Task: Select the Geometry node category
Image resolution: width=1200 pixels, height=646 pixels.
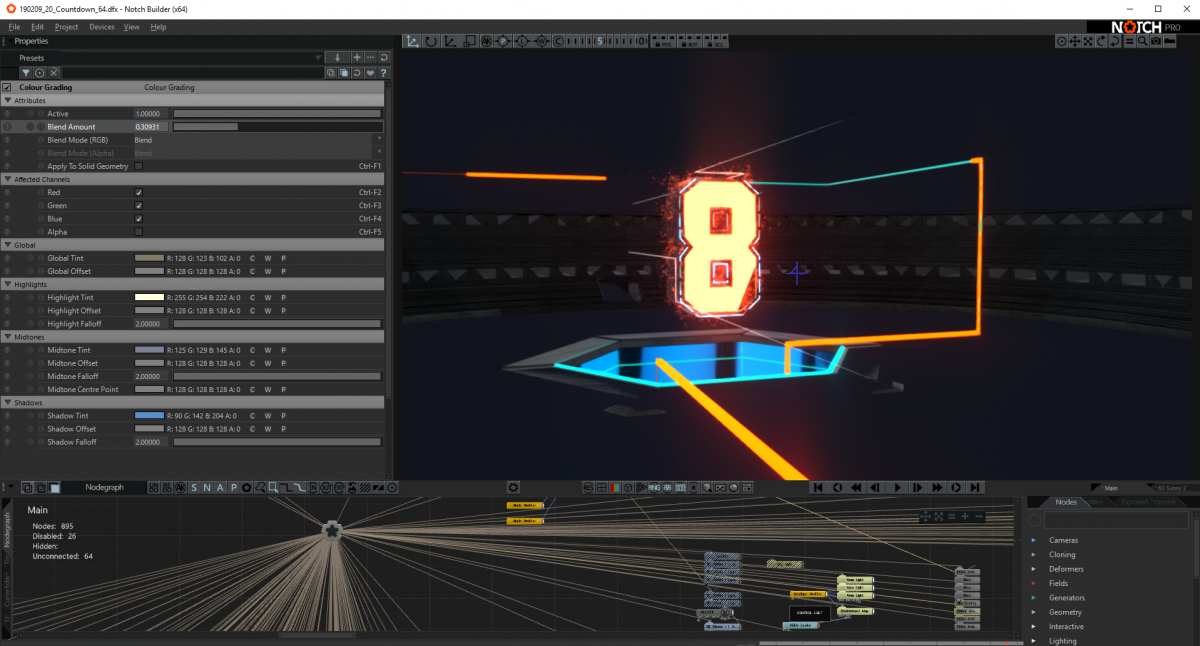Action: (1065, 612)
